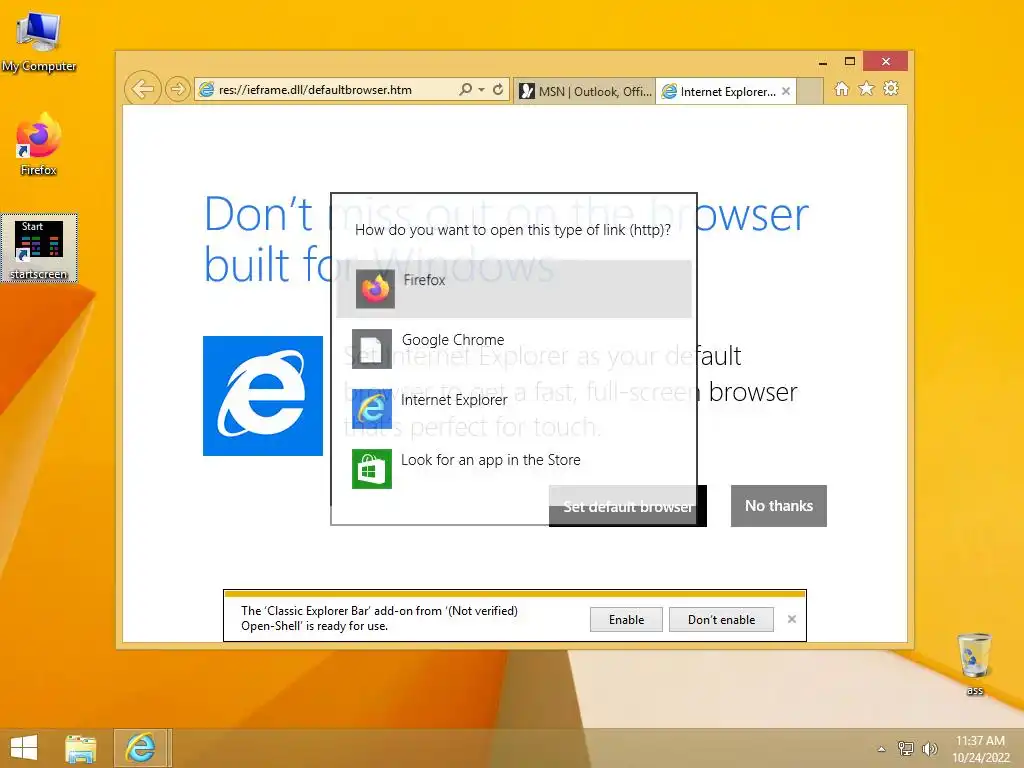The height and width of the screenshot is (768, 1024).
Task: Dismiss the add-on notification bar
Action: click(x=792, y=619)
